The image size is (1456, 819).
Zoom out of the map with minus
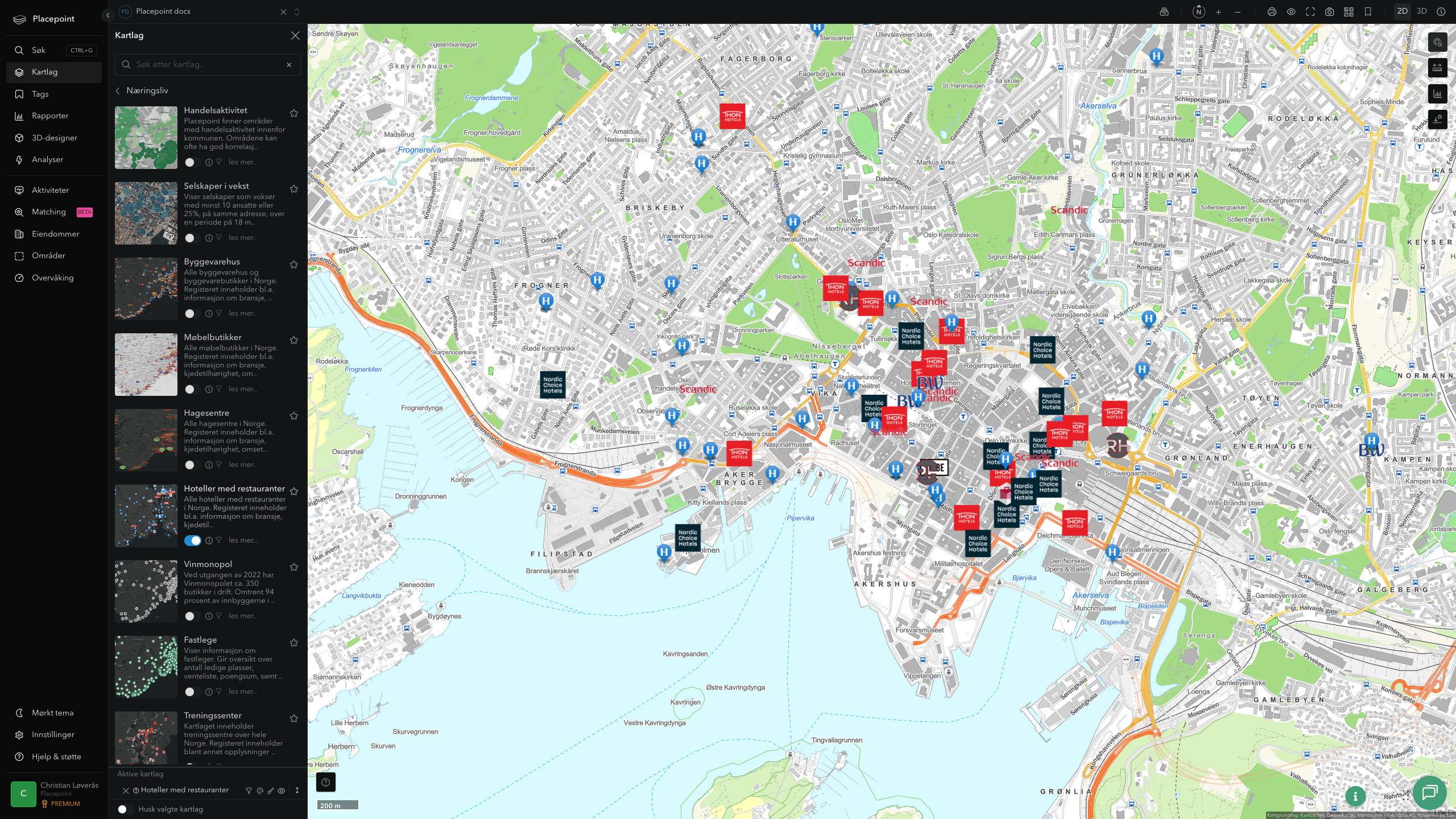1238,12
